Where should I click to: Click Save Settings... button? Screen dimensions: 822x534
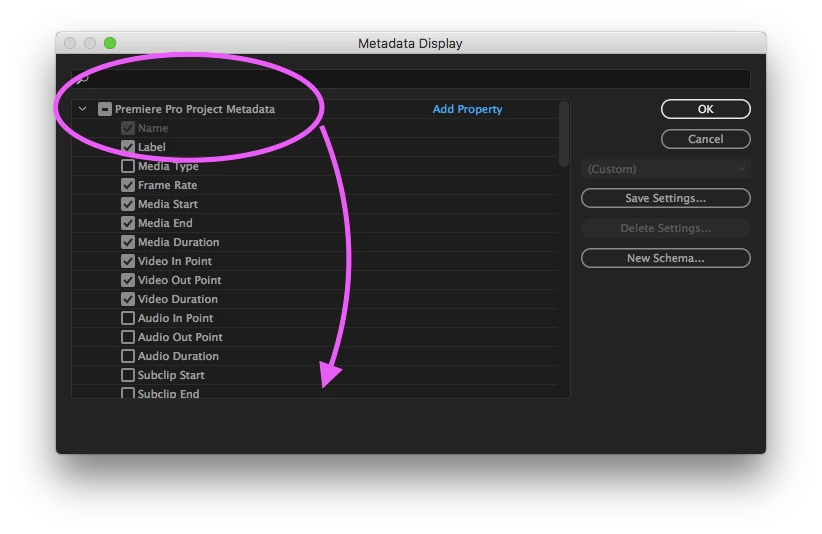(666, 198)
